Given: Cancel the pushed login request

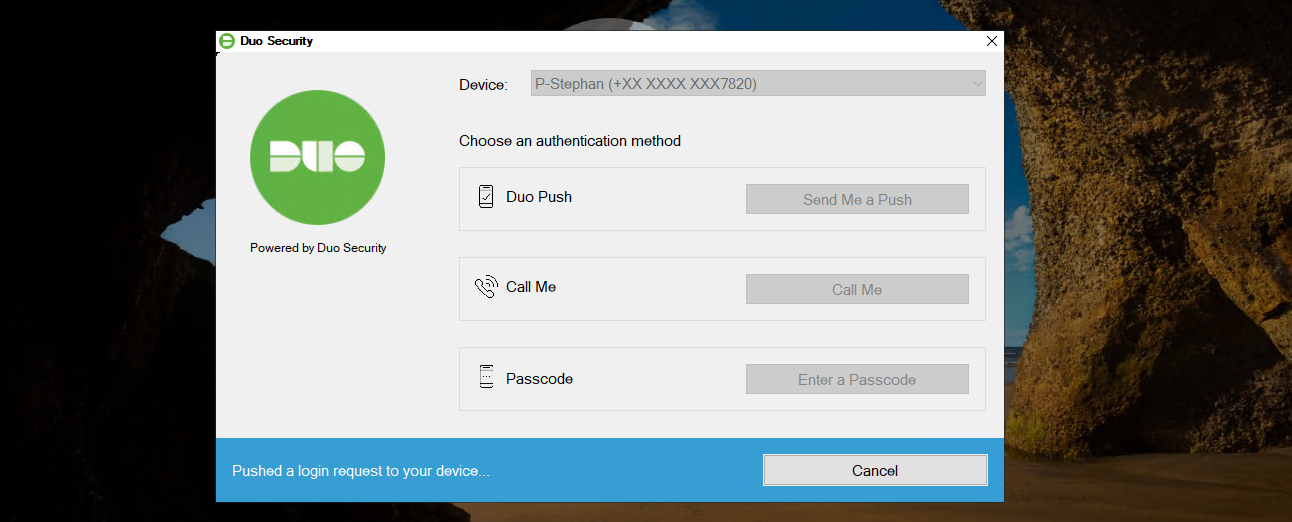Looking at the screenshot, I should pos(875,470).
